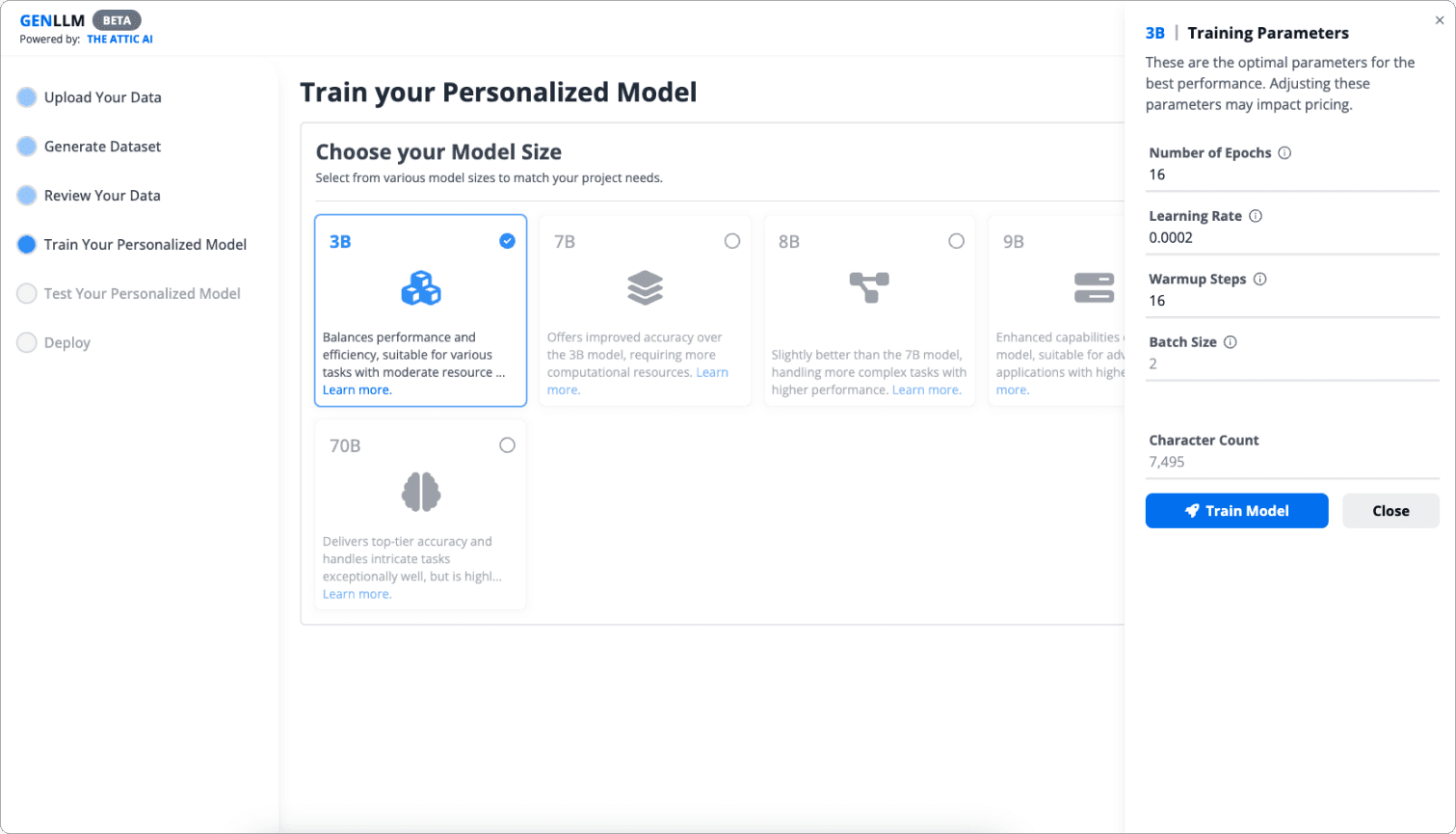Open the Review Your Data step
Screen dimensions: 1456x834
tap(102, 195)
